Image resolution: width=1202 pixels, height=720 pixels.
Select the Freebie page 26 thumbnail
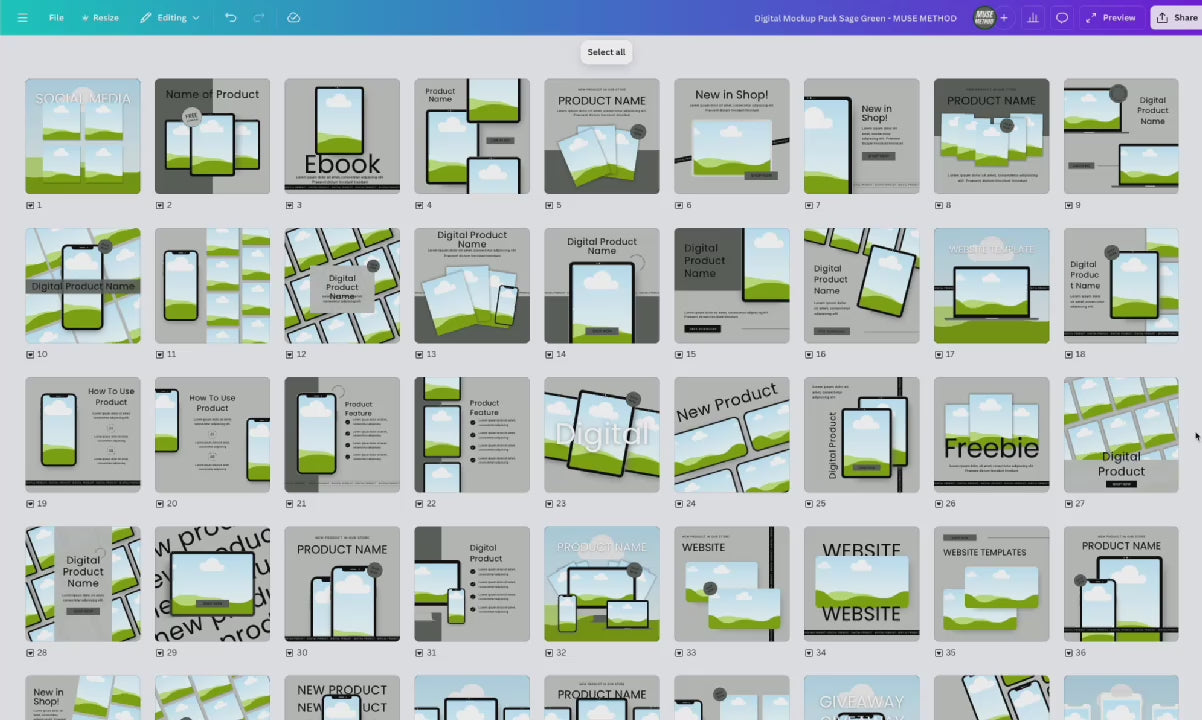(992, 435)
